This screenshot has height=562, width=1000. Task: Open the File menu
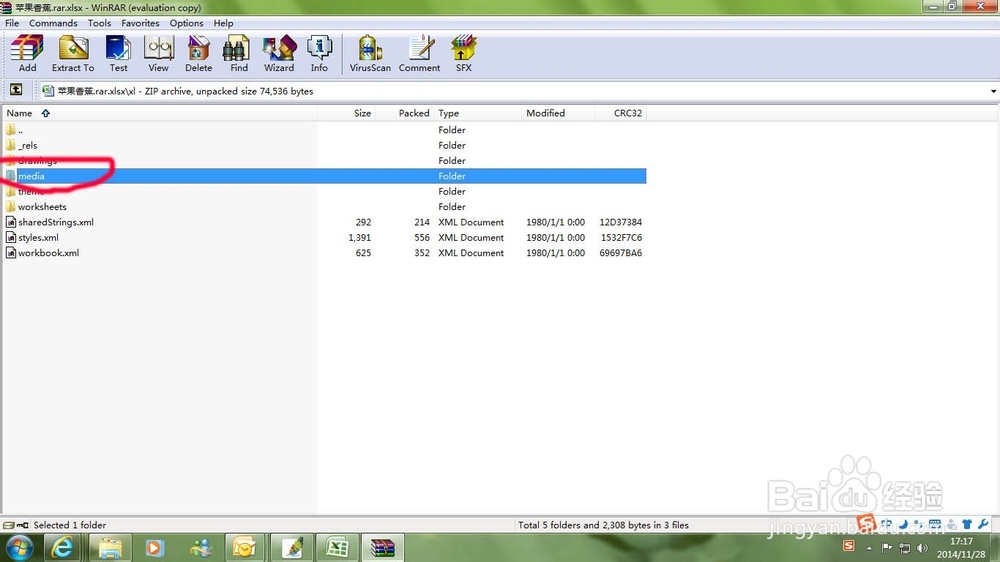pyautogui.click(x=12, y=23)
